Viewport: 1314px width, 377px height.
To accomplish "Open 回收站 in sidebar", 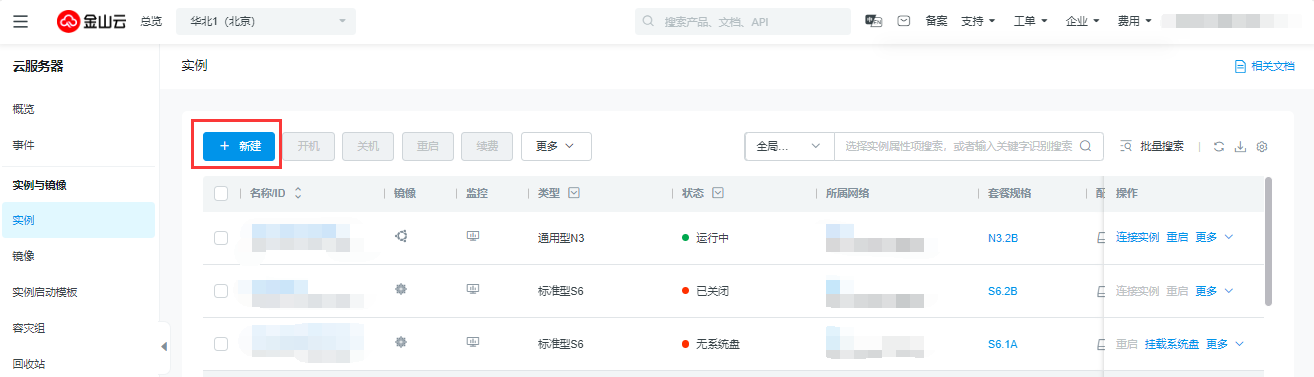I will pyautogui.click(x=30, y=364).
